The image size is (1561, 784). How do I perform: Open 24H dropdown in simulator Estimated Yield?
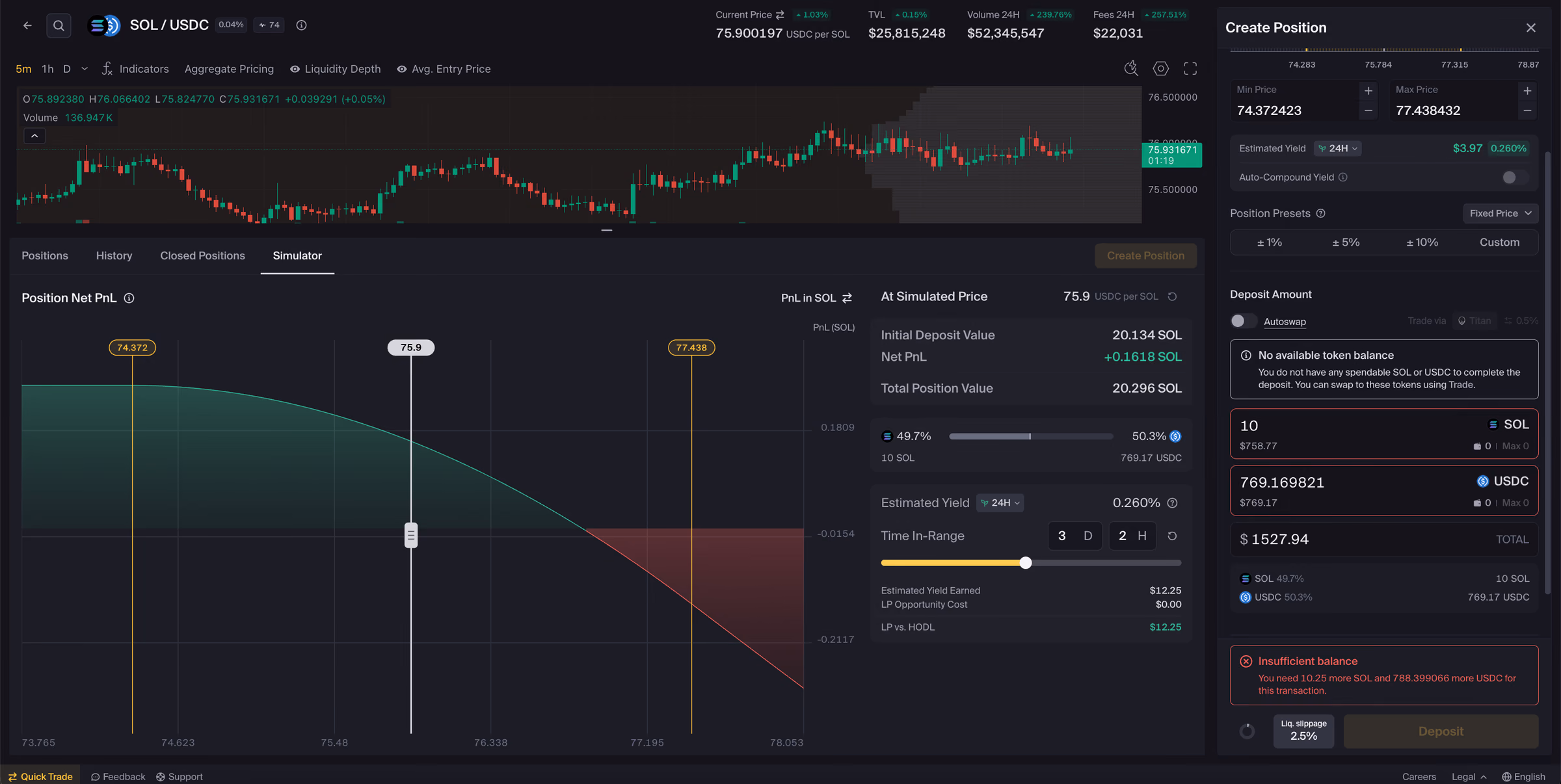(1000, 503)
